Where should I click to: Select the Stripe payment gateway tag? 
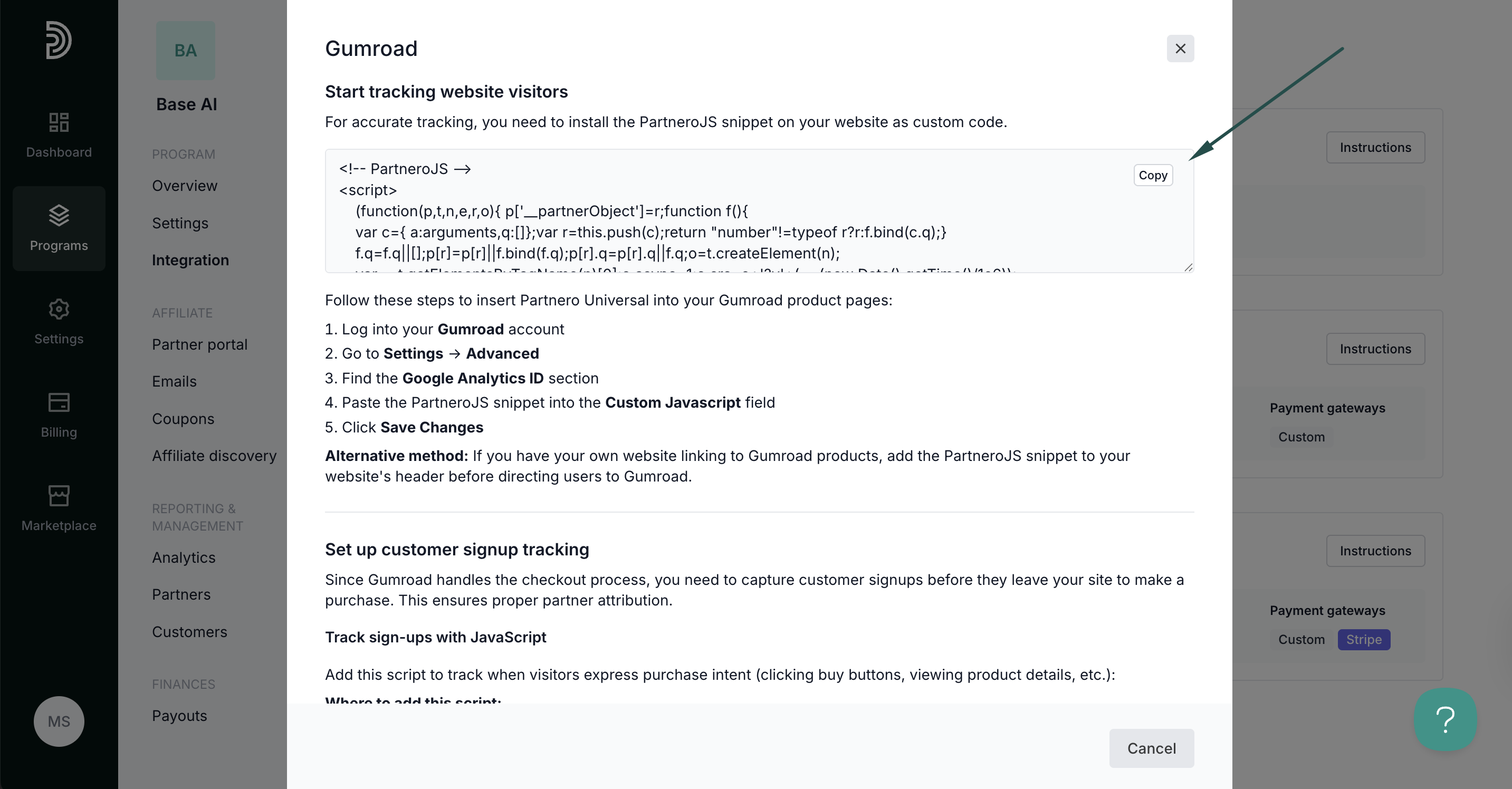pos(1363,639)
